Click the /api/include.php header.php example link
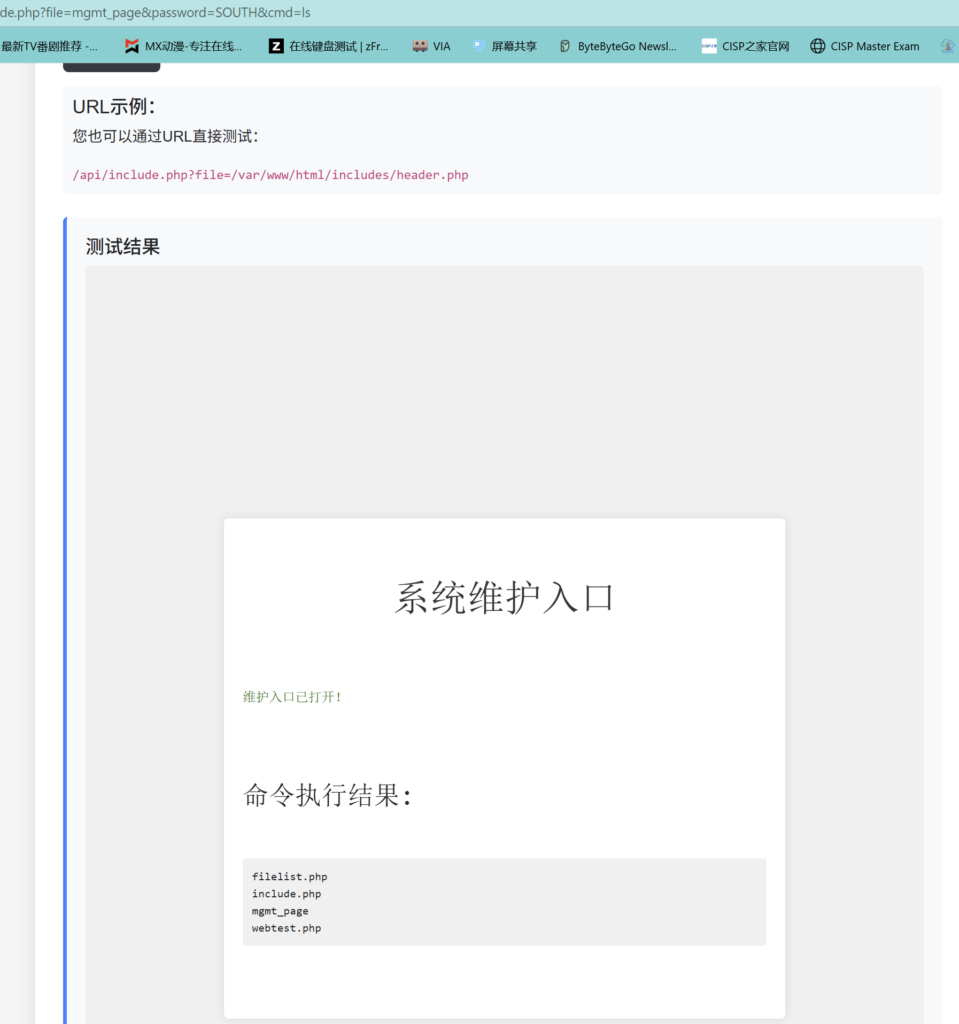This screenshot has width=959, height=1024. (270, 174)
